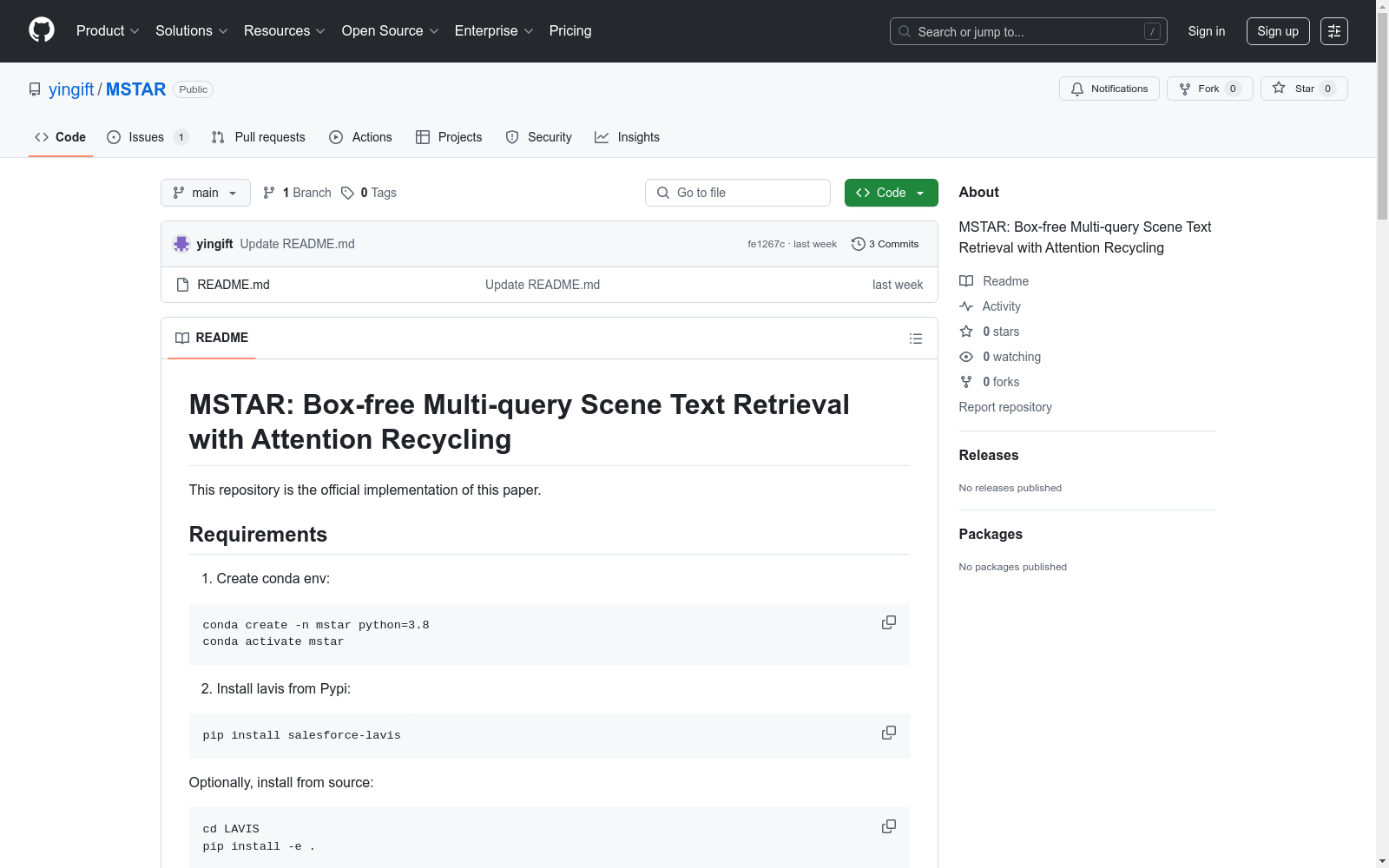Click the Sign in link
The width and height of the screenshot is (1389, 868).
(x=1207, y=31)
